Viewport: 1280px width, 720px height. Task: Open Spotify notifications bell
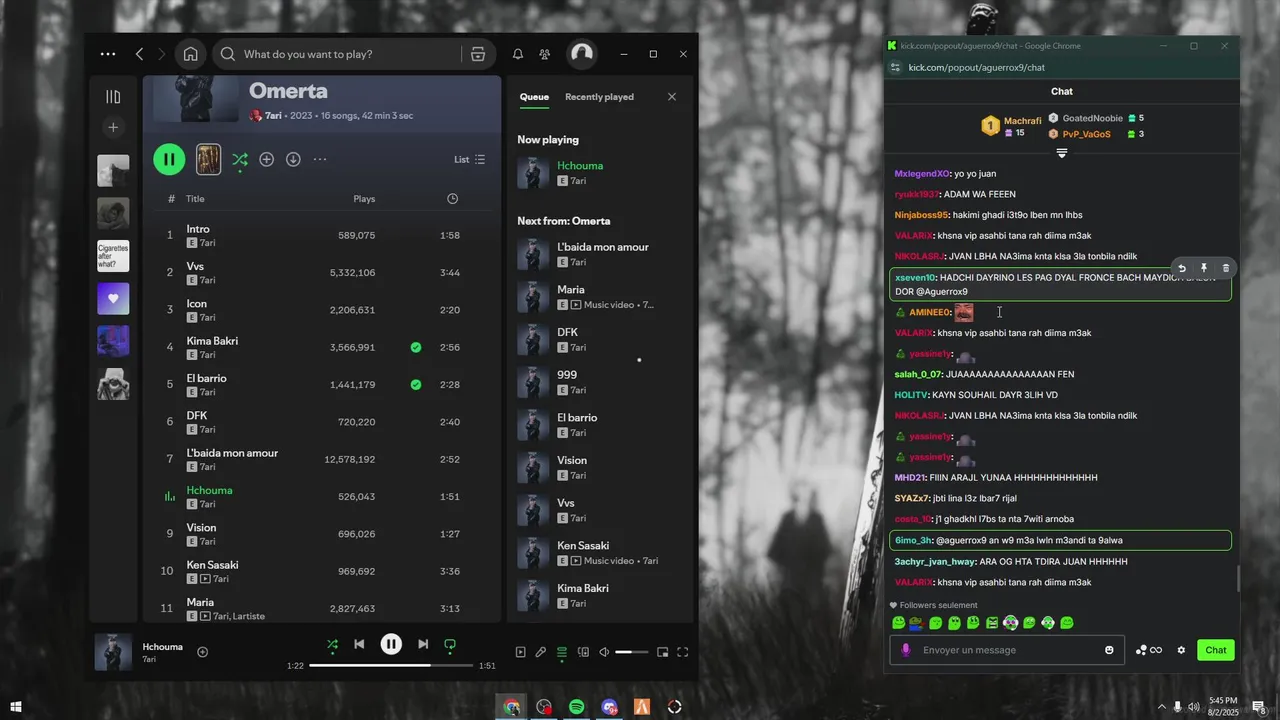click(x=518, y=54)
